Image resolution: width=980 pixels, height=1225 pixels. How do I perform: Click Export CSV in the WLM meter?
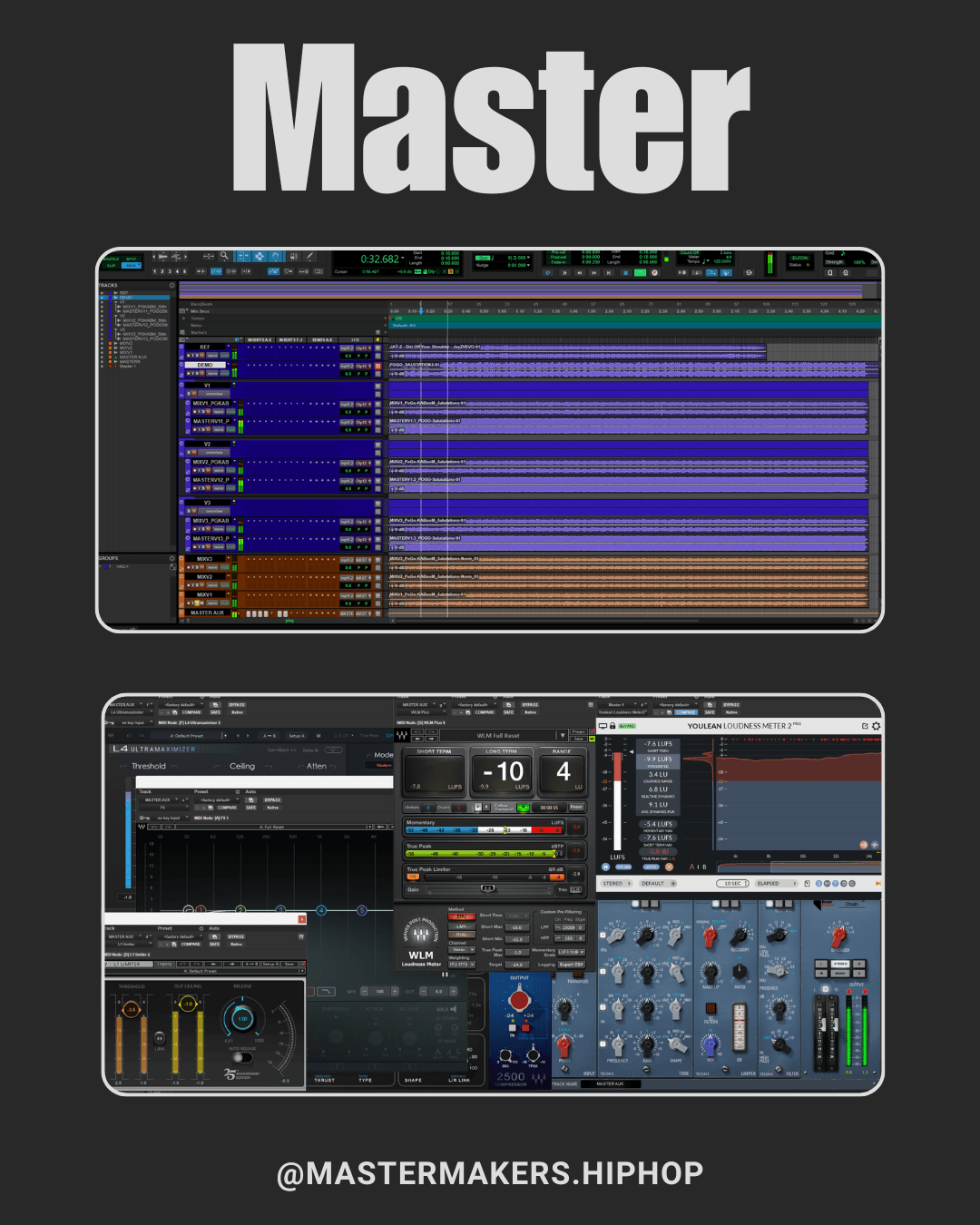[572, 965]
